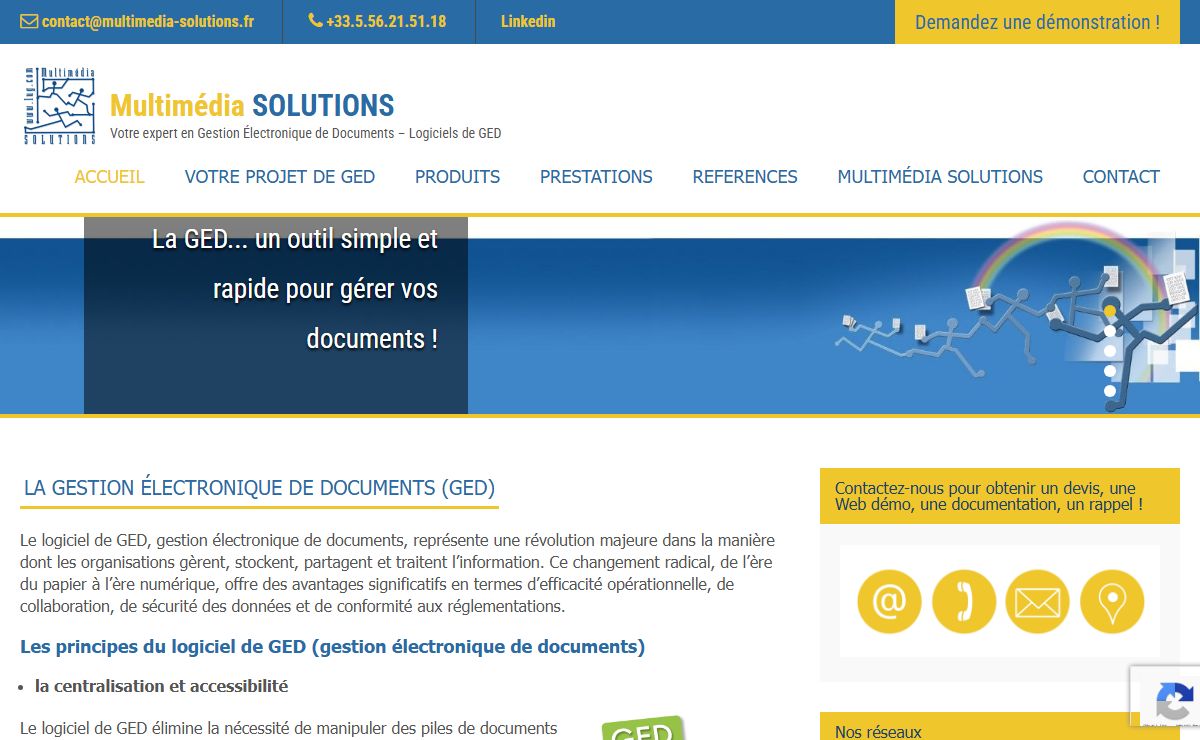This screenshot has width=1200, height=740.
Task: Click the yellow telephone contact icon
Action: 964,602
